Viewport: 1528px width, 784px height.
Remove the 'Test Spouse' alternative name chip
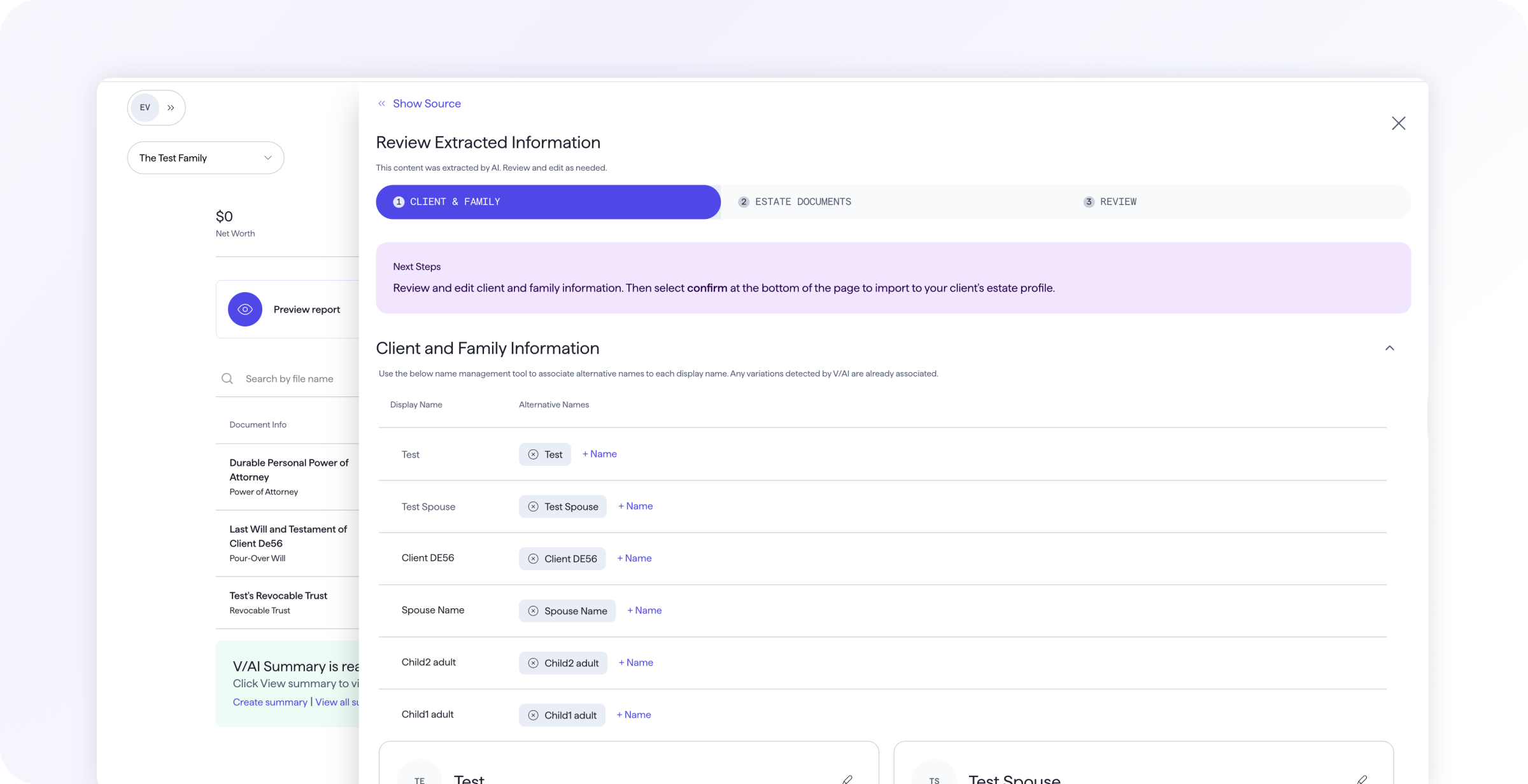point(533,507)
